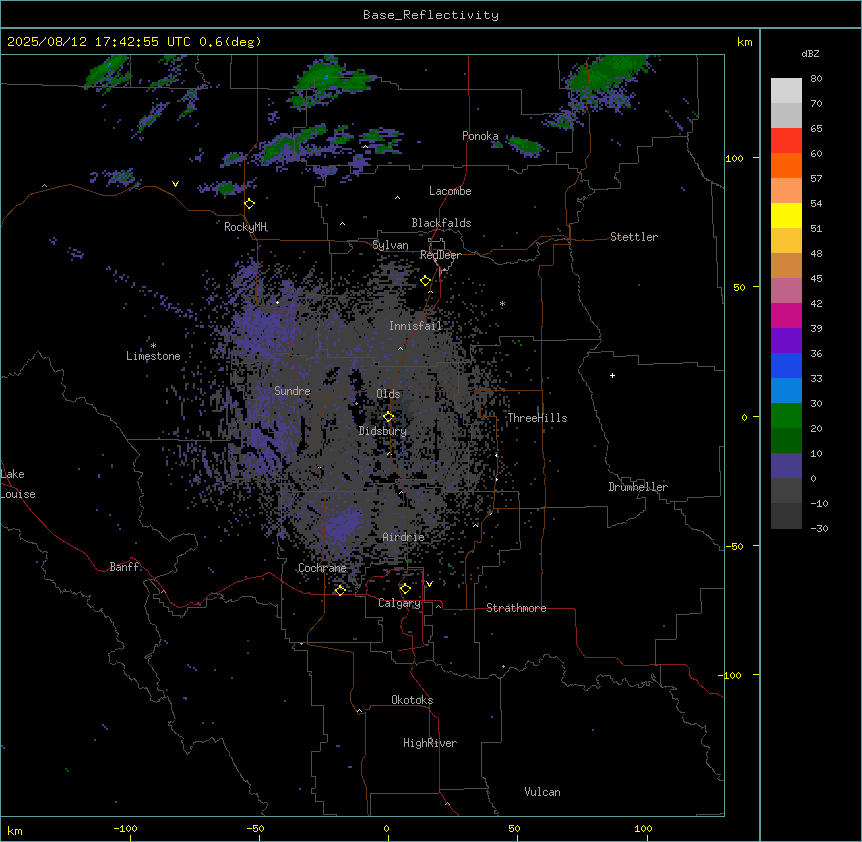Click the Ponoka city label
Viewport: 862px width, 842px height.
click(x=480, y=136)
